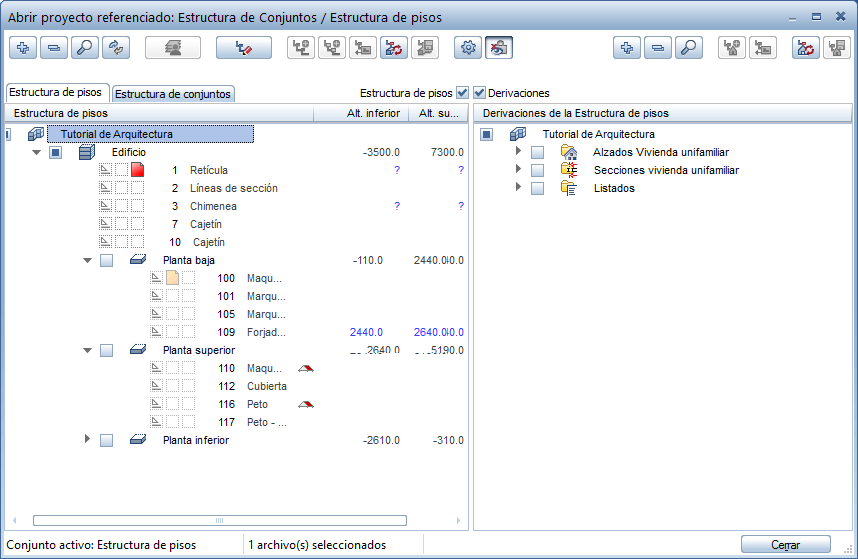
Task: Expand Alzados Vivienda unifamiliar node
Action: [518, 152]
